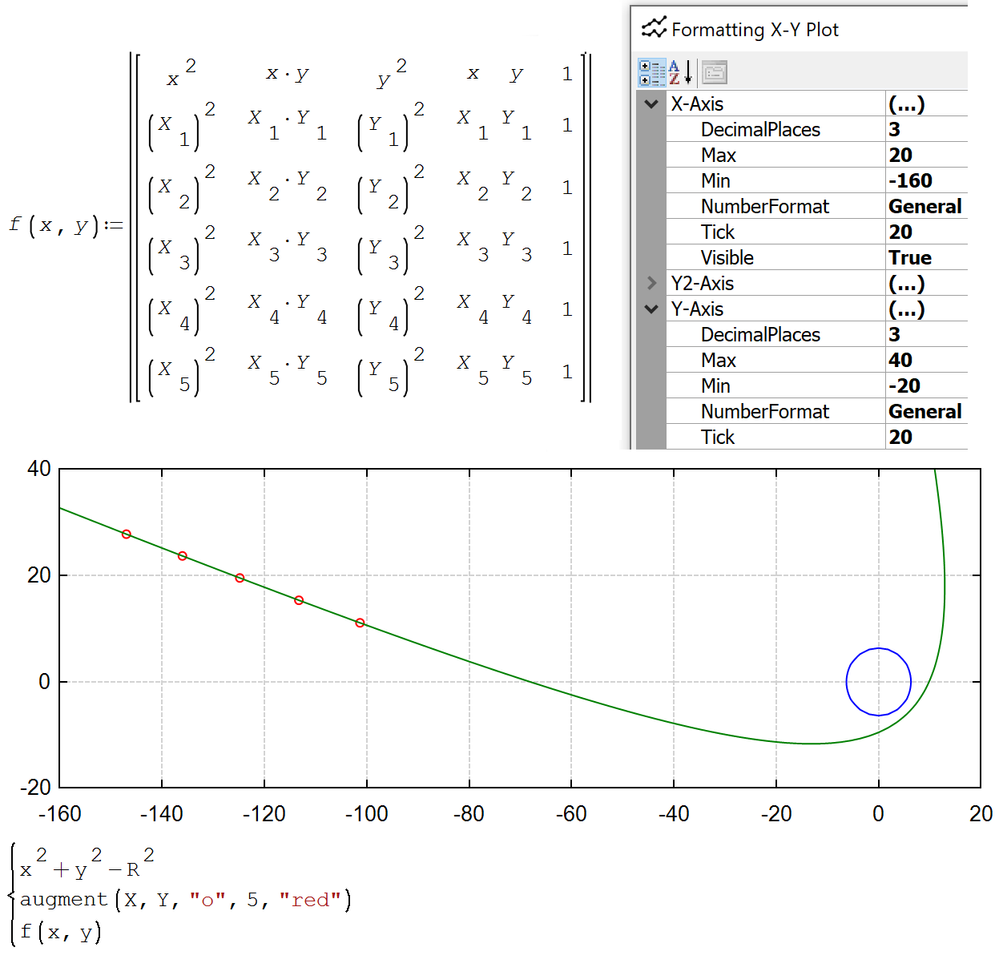Select the Y2-Axis category row
This screenshot has width=999, height=956.
tap(801, 283)
